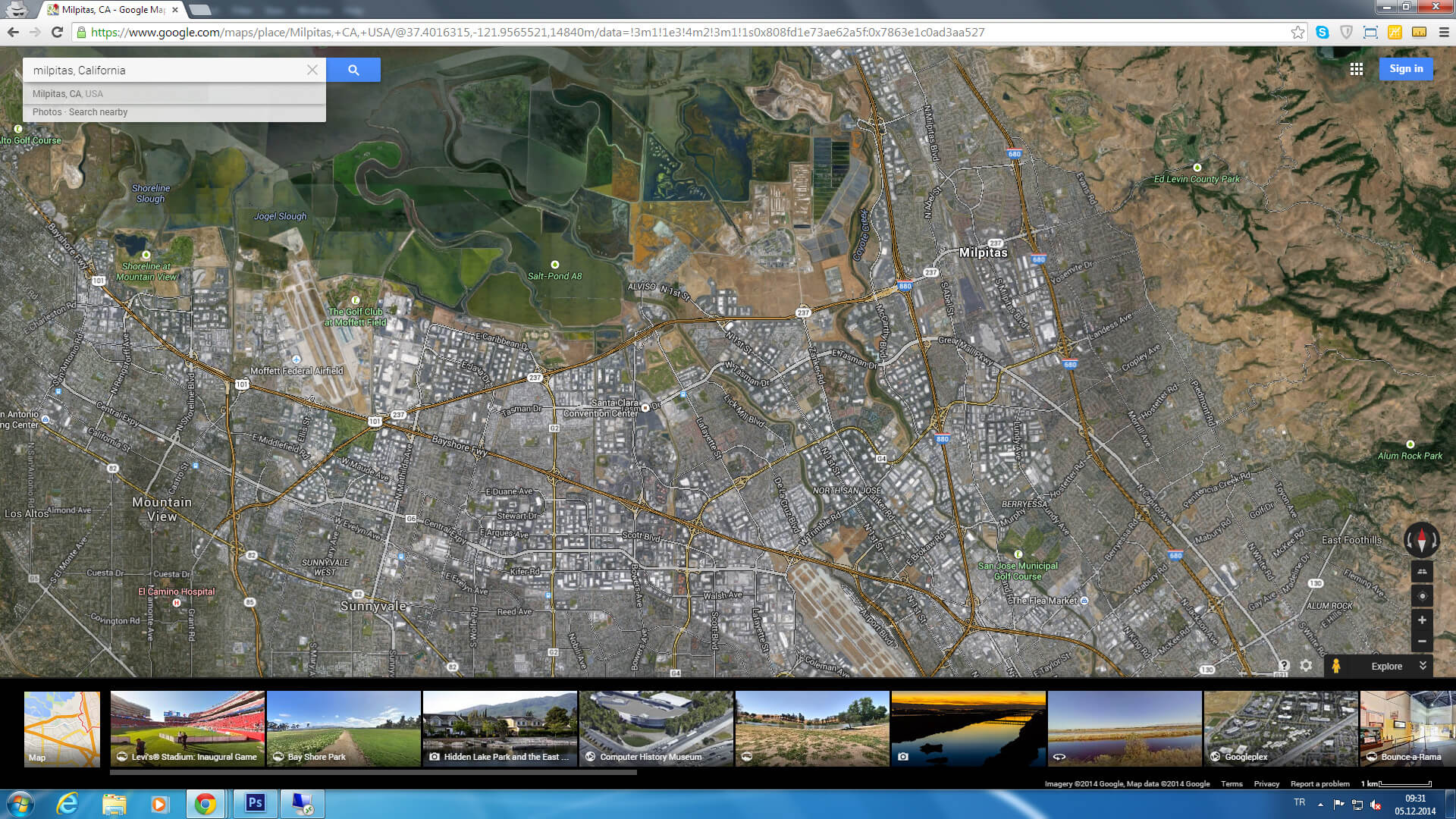This screenshot has height=819, width=1456.
Task: Show my location on the map
Action: tap(1422, 596)
